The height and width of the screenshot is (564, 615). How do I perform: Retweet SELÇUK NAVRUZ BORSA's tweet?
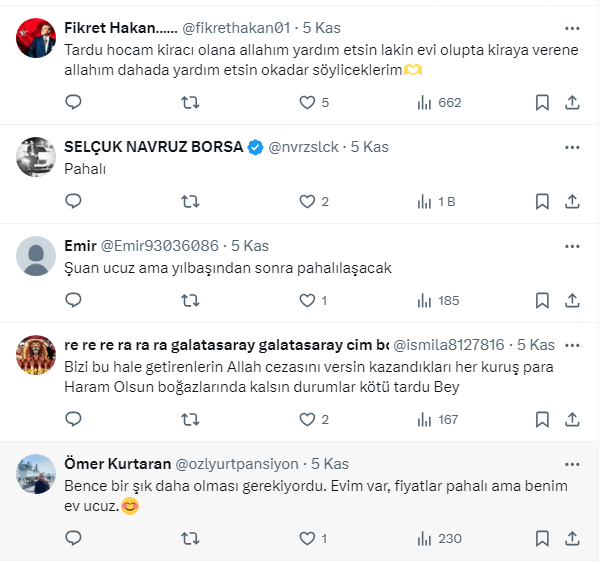tap(190, 201)
